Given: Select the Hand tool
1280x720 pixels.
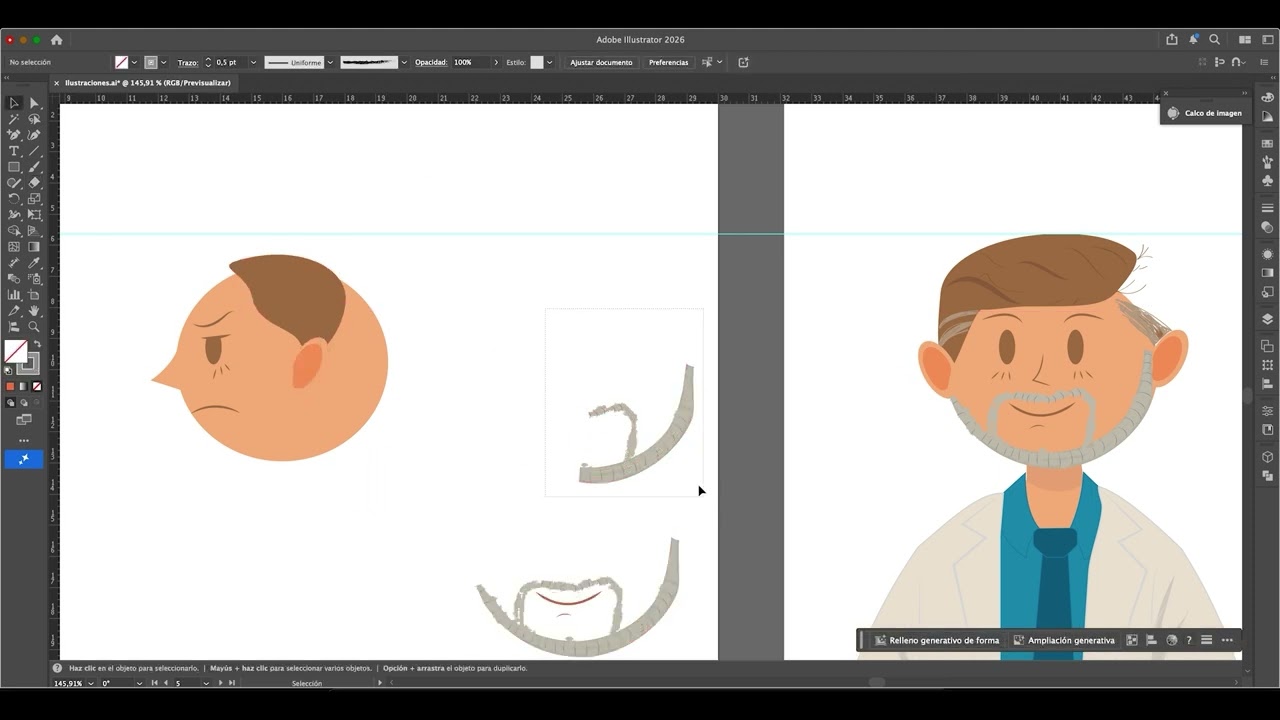Looking at the screenshot, I should pyautogui.click(x=34, y=310).
